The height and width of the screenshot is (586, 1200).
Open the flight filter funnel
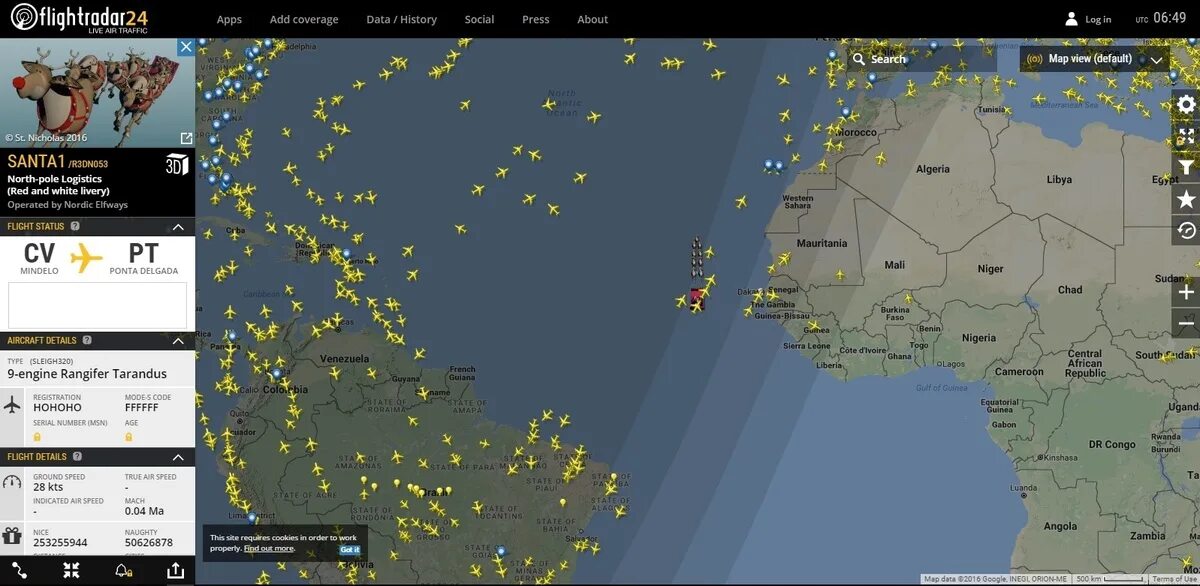coord(1186,167)
